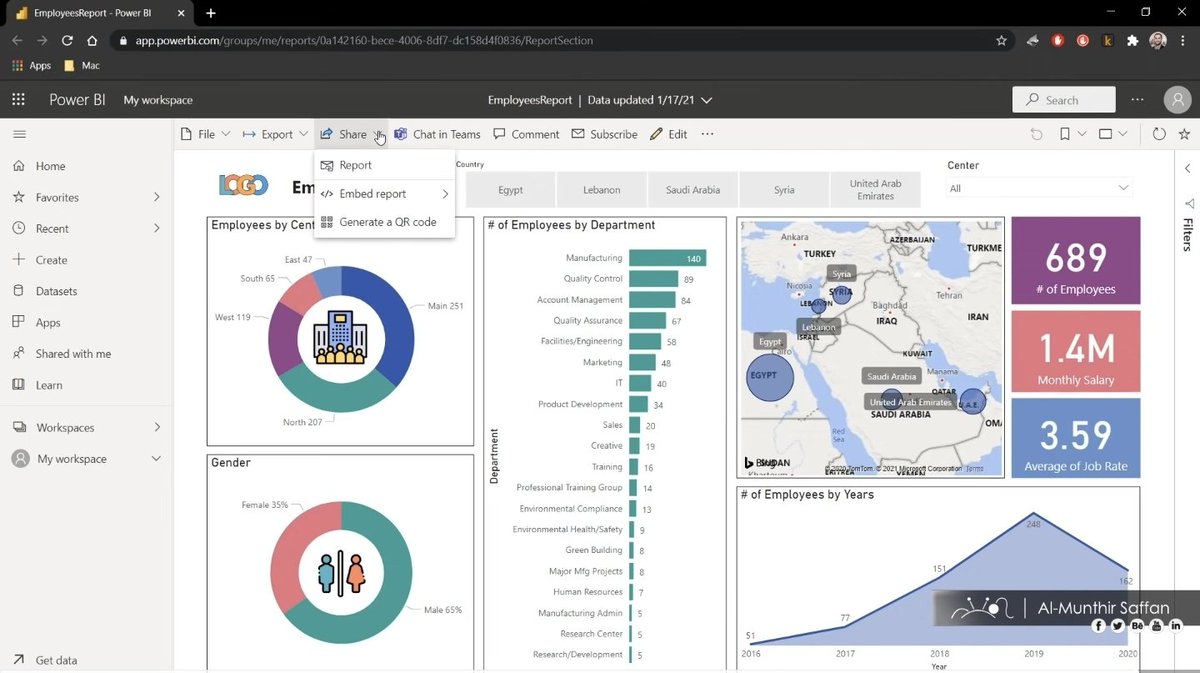
Task: Go back in the browser
Action: [16, 41]
